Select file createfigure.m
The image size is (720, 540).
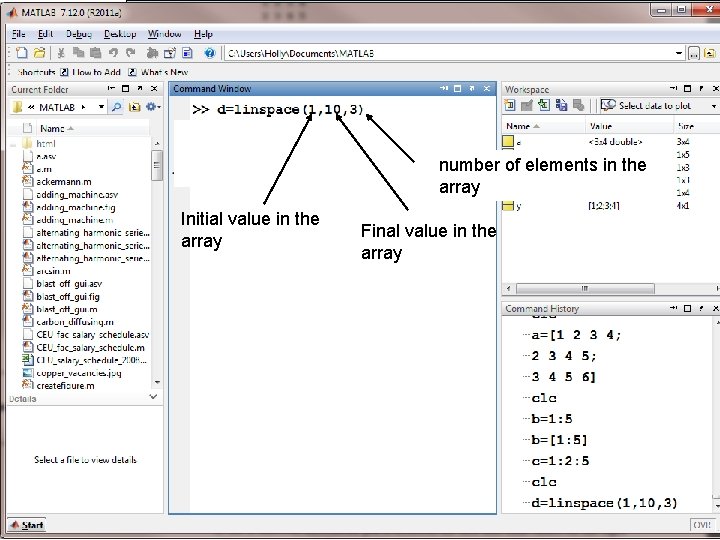65,386
